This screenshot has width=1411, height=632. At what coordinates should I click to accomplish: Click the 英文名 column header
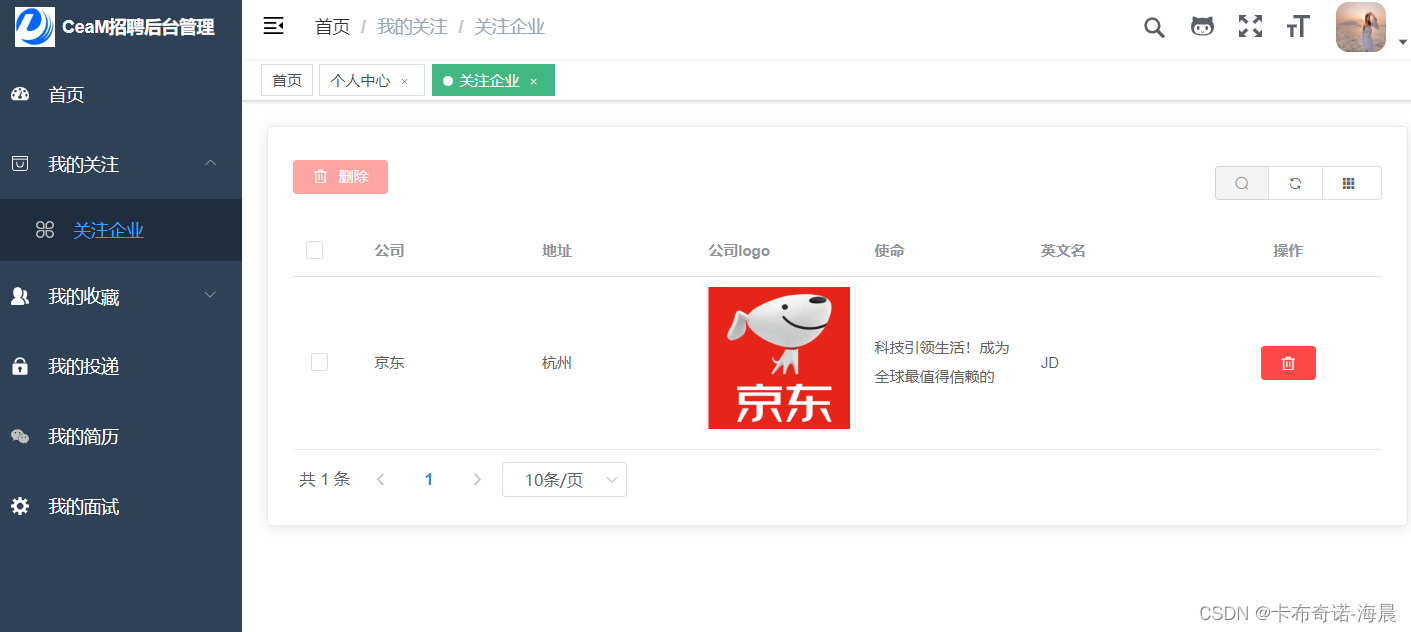(x=1063, y=251)
